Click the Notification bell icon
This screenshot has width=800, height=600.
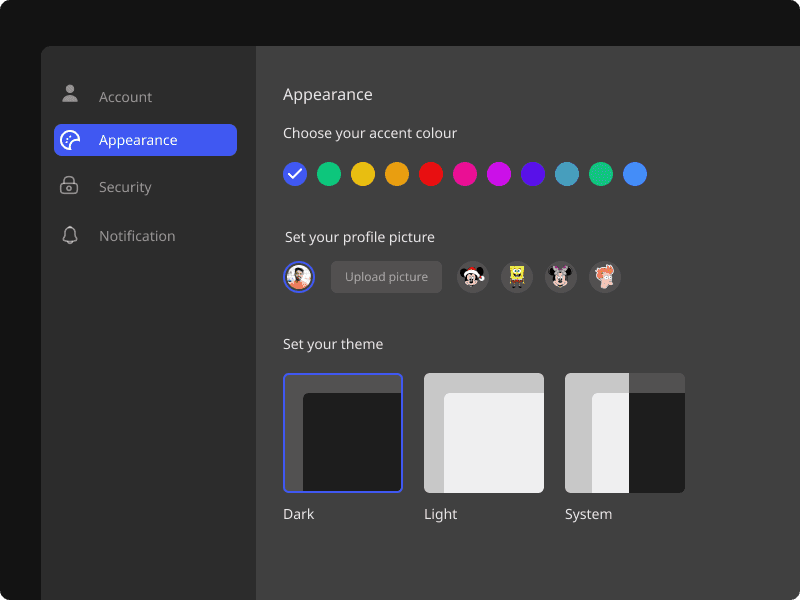click(x=69, y=235)
